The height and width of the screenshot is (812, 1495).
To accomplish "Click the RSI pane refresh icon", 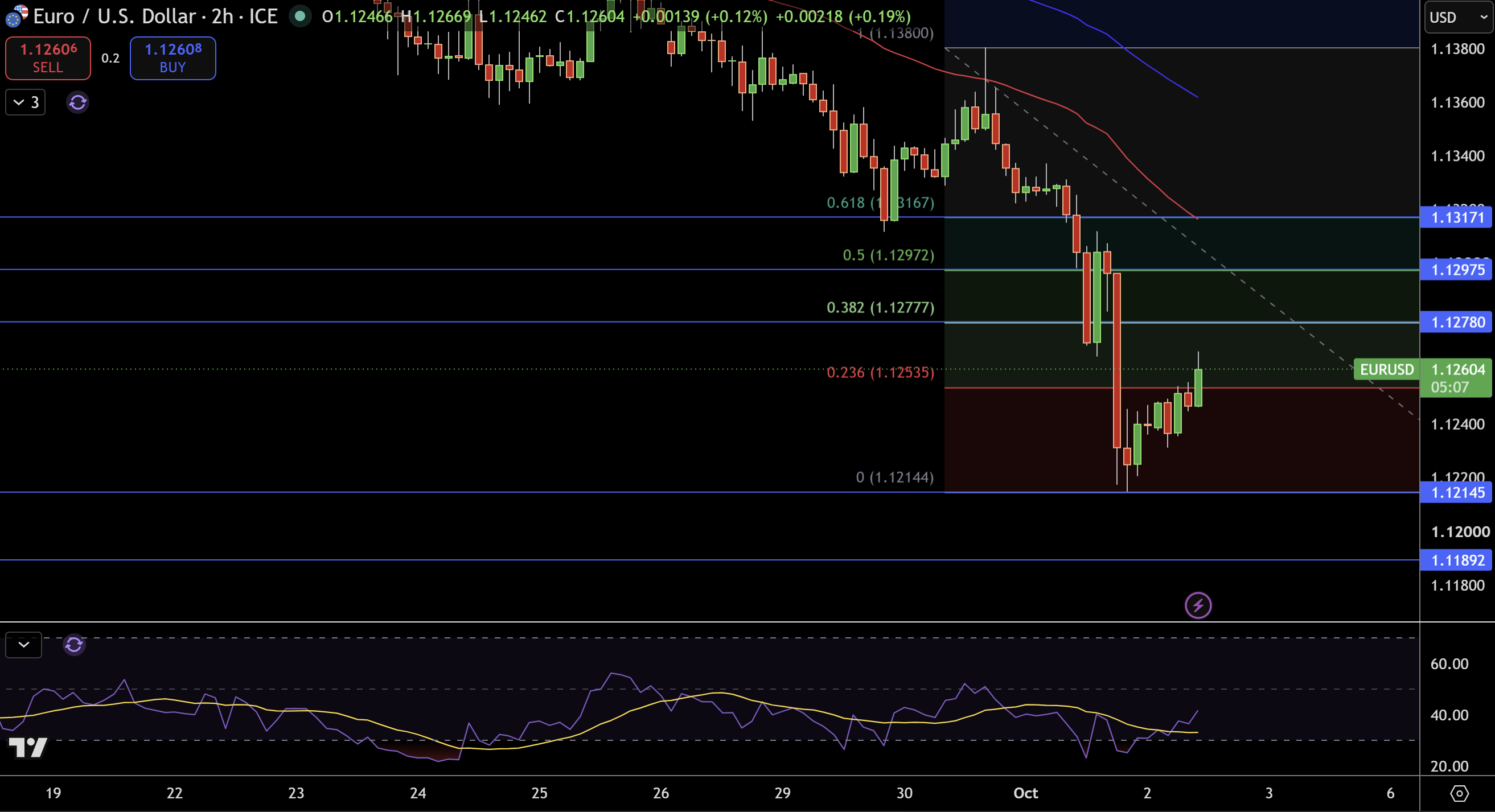I will 73,645.
